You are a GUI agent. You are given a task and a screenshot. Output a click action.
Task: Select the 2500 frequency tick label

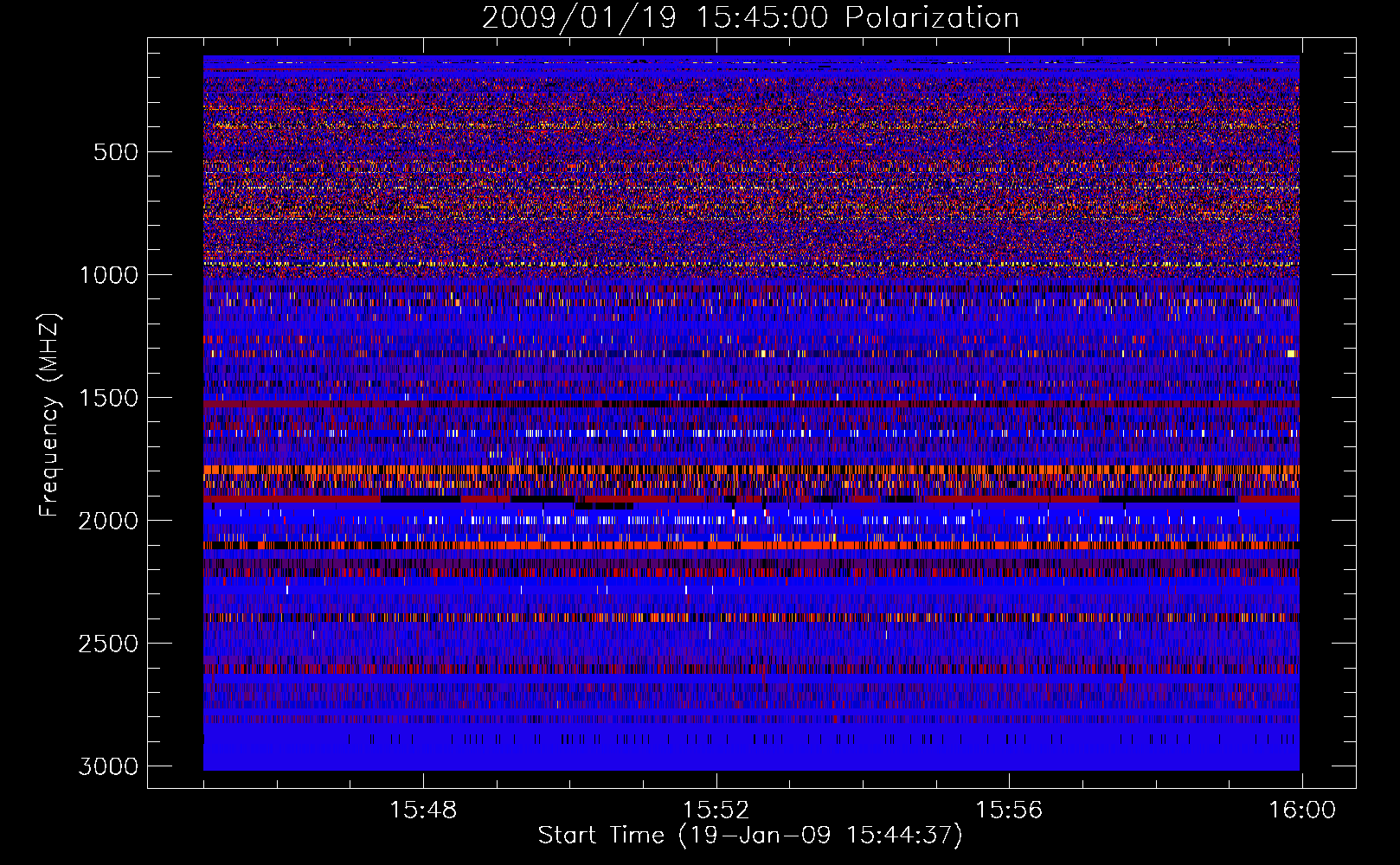click(108, 644)
